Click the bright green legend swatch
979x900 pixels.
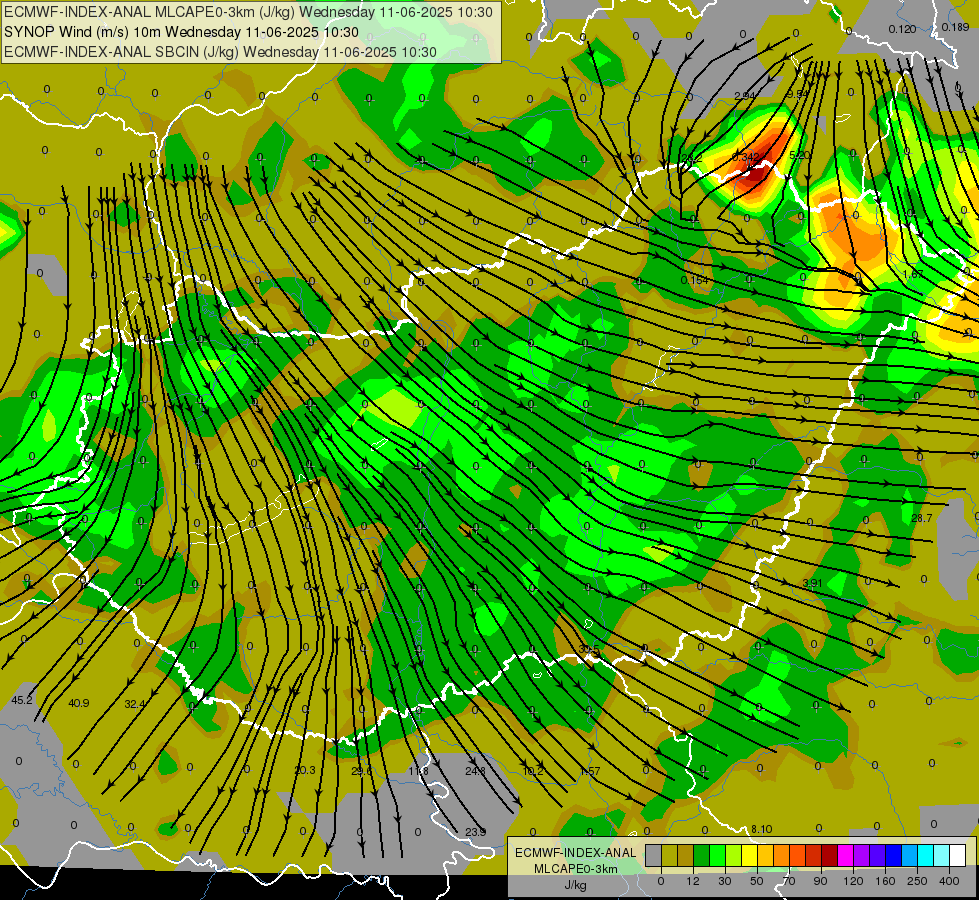[x=717, y=855]
